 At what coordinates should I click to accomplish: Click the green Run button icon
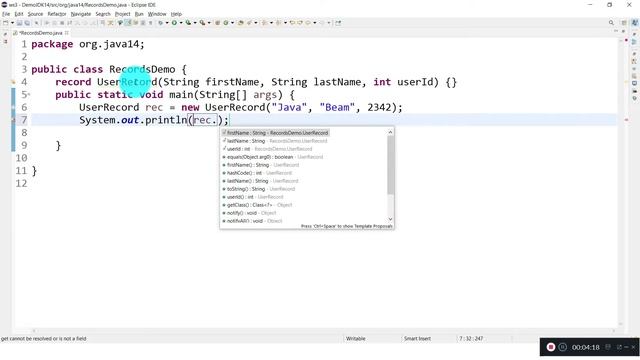(174, 23)
